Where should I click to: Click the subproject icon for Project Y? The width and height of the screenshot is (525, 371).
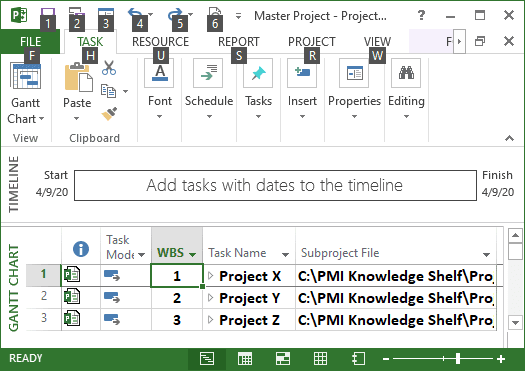(72, 297)
